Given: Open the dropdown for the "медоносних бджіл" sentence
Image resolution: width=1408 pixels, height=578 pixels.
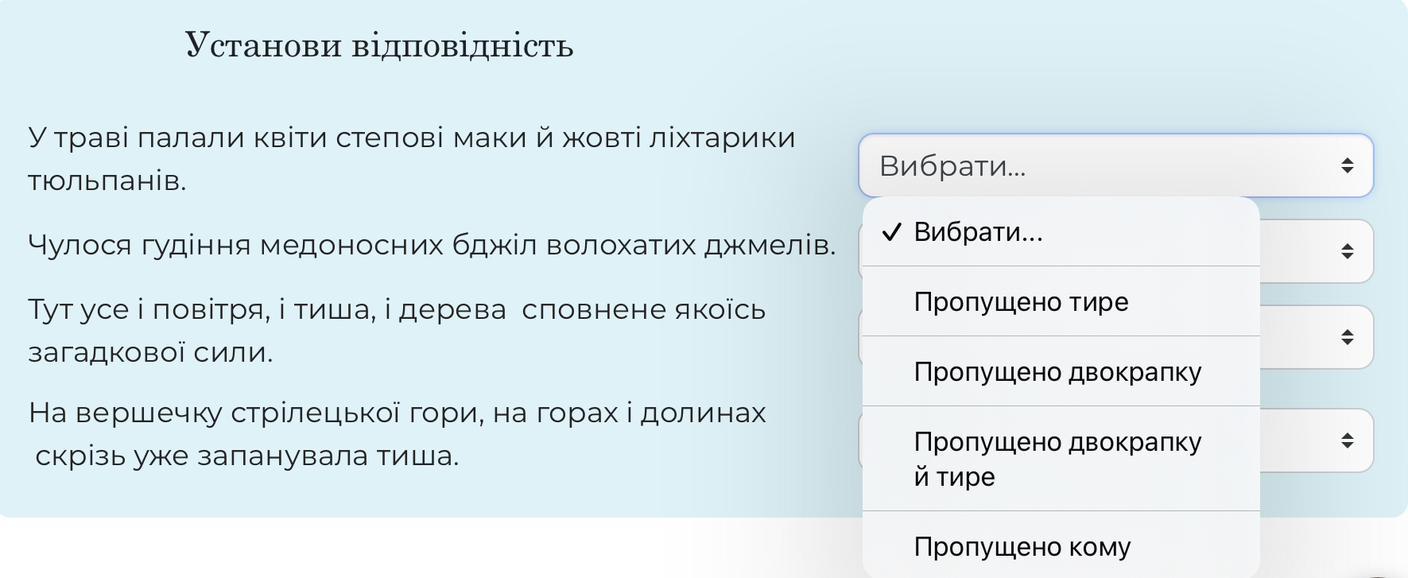Looking at the screenshot, I should [1347, 251].
